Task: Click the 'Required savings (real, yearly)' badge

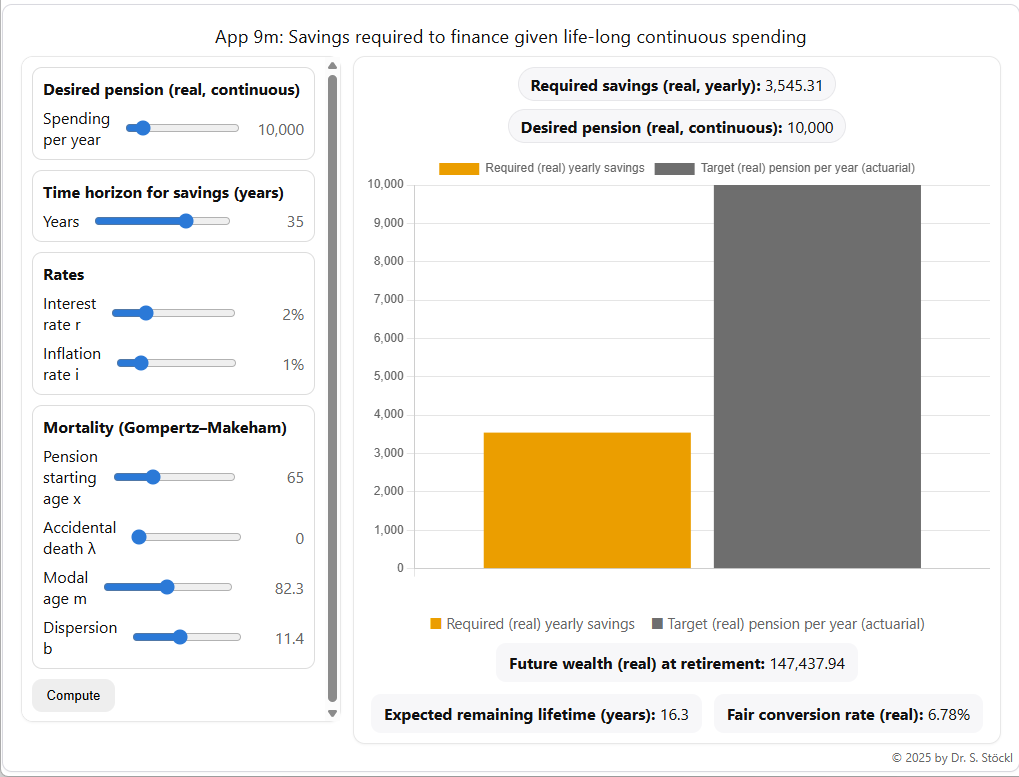Action: tap(676, 85)
